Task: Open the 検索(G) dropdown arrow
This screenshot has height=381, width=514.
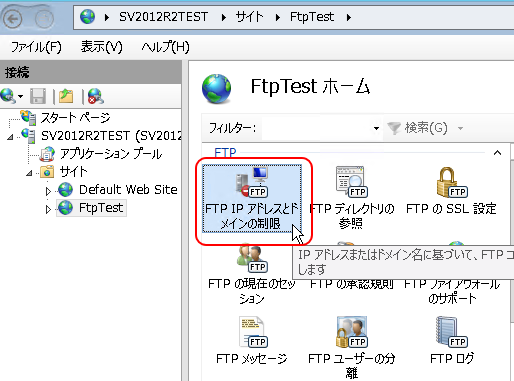Action: click(460, 128)
